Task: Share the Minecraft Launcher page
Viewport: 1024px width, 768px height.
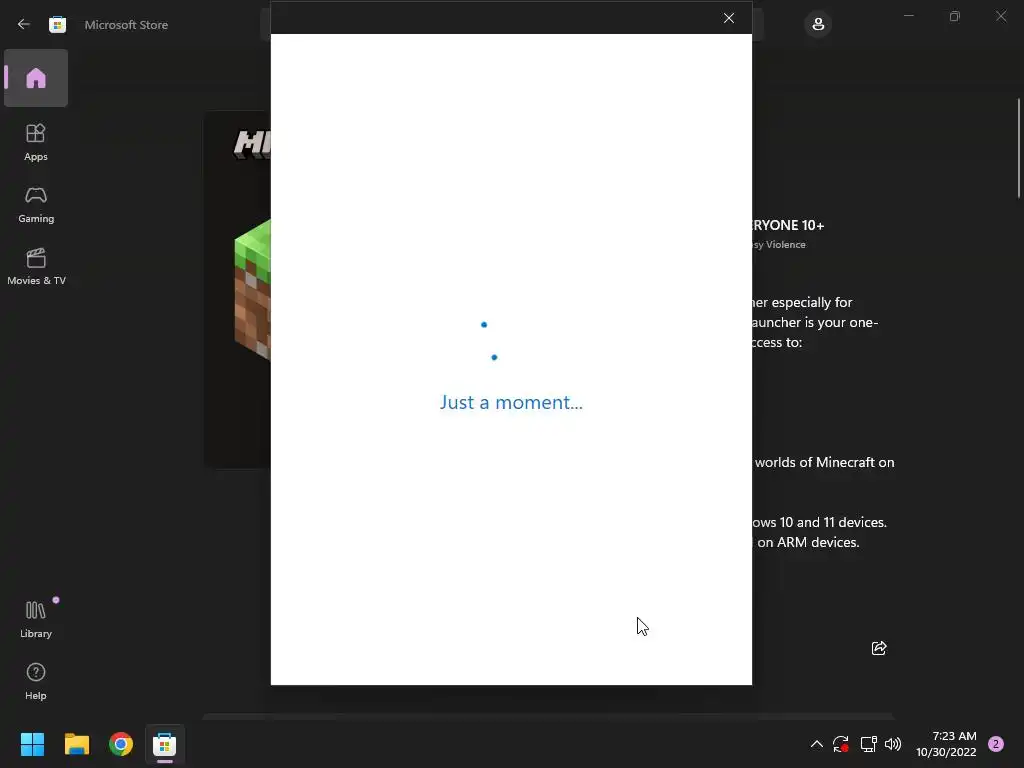Action: coord(879,648)
